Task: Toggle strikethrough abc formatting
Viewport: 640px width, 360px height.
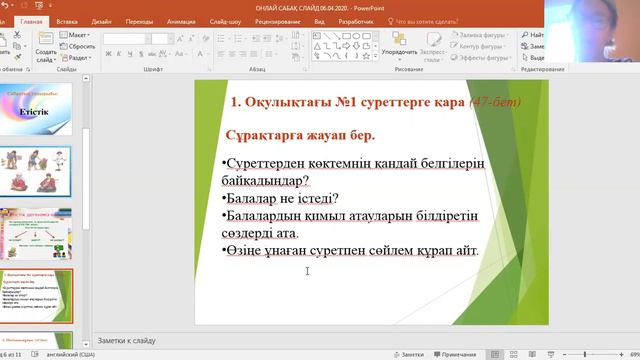Action: [152, 54]
